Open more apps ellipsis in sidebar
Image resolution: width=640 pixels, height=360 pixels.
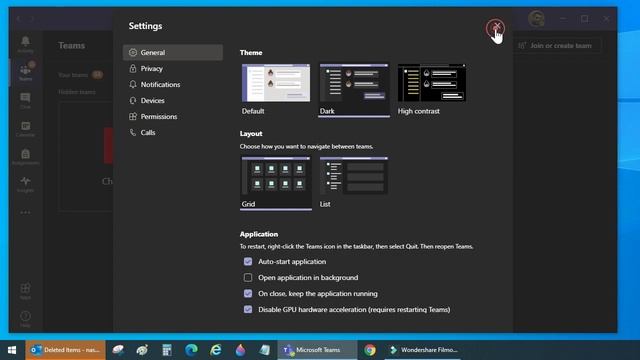(x=25, y=212)
